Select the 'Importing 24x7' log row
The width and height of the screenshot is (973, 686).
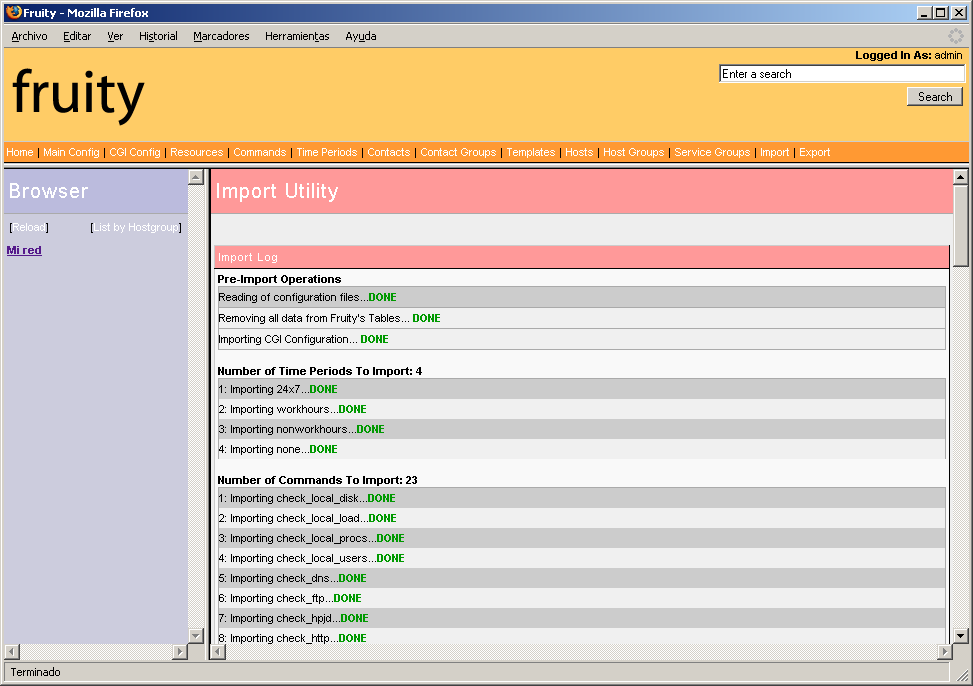coord(581,389)
